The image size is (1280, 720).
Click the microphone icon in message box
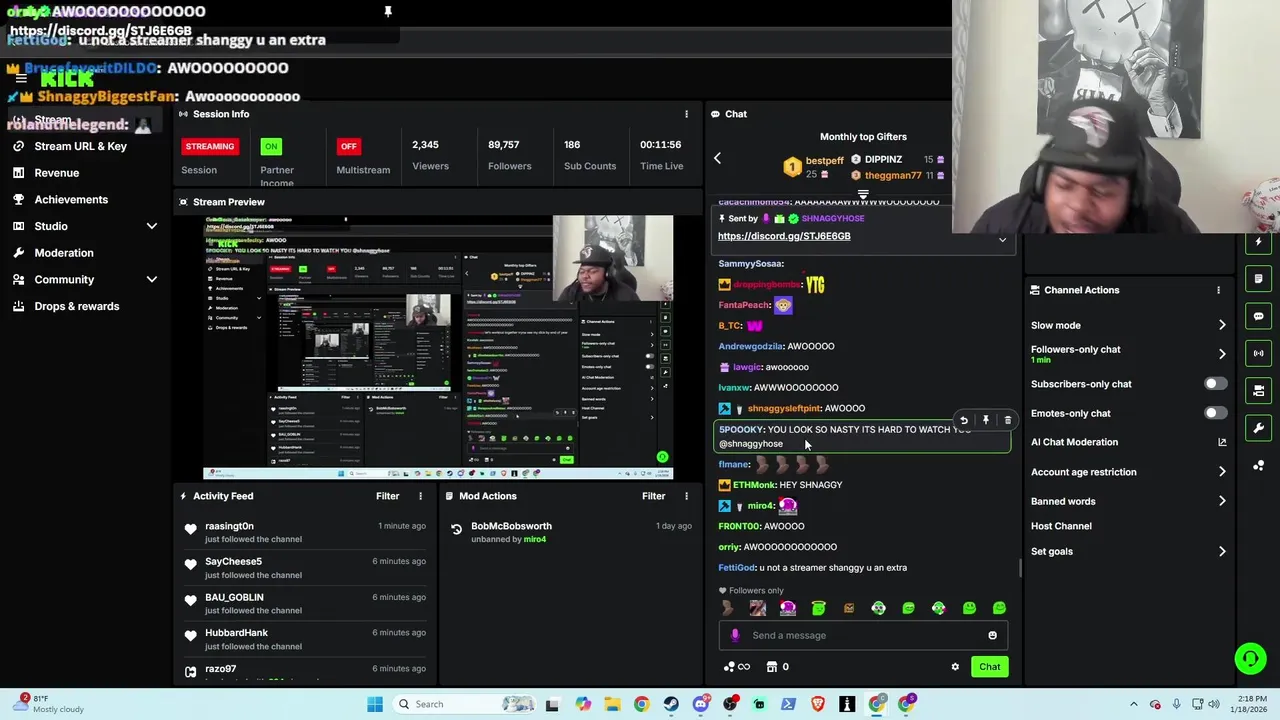coord(735,635)
